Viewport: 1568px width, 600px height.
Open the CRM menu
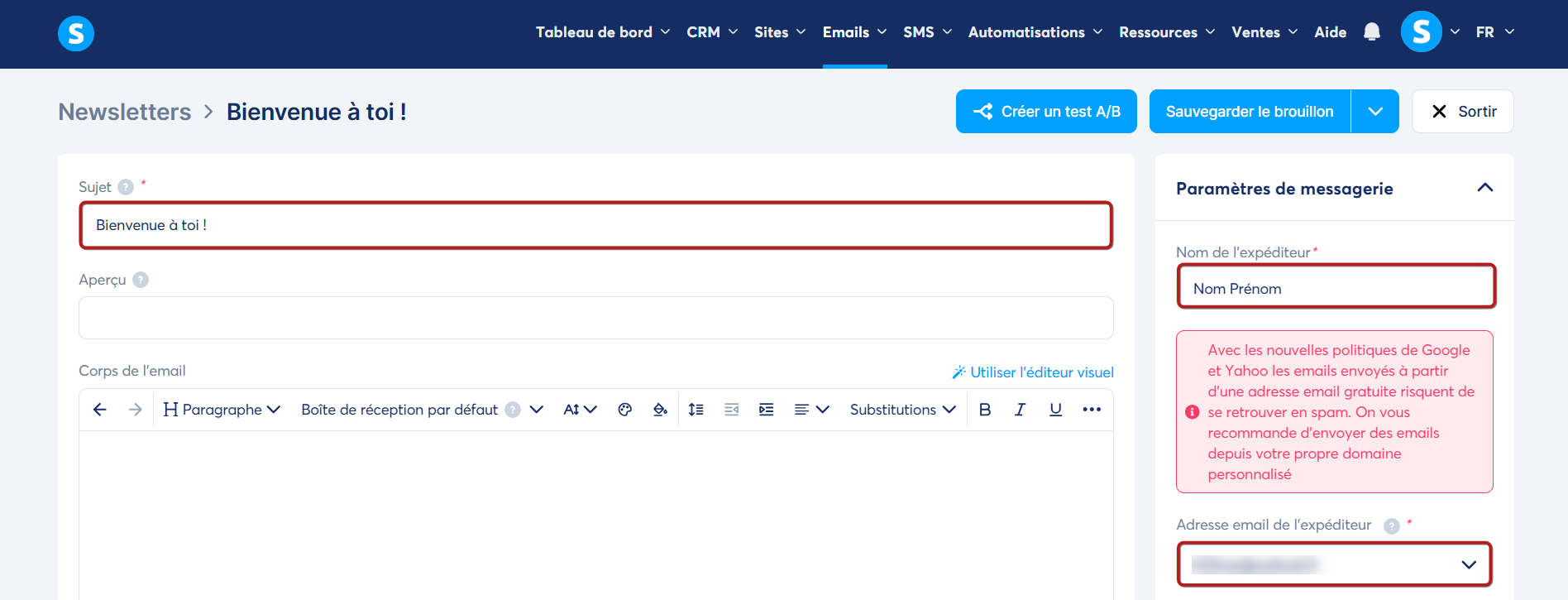pyautogui.click(x=712, y=32)
